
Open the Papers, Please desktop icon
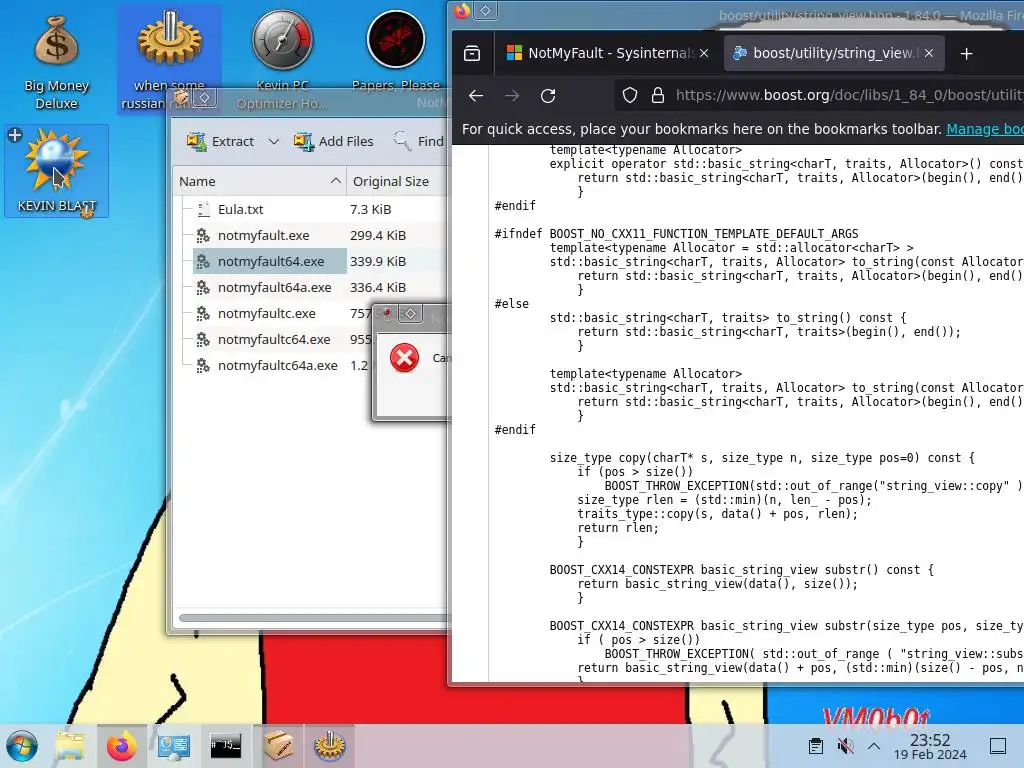(x=396, y=52)
